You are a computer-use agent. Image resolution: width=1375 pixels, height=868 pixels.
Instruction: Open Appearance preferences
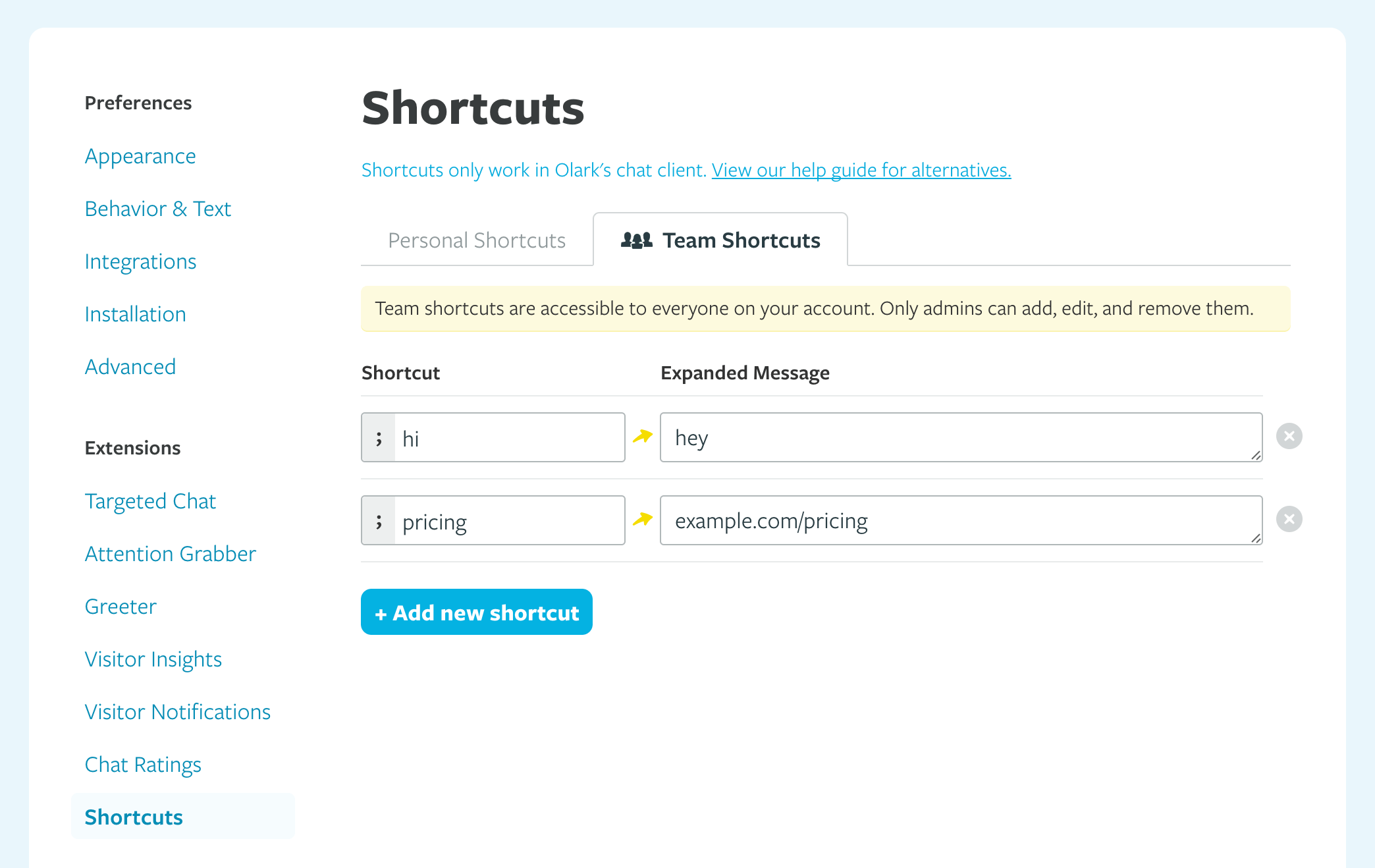(140, 156)
